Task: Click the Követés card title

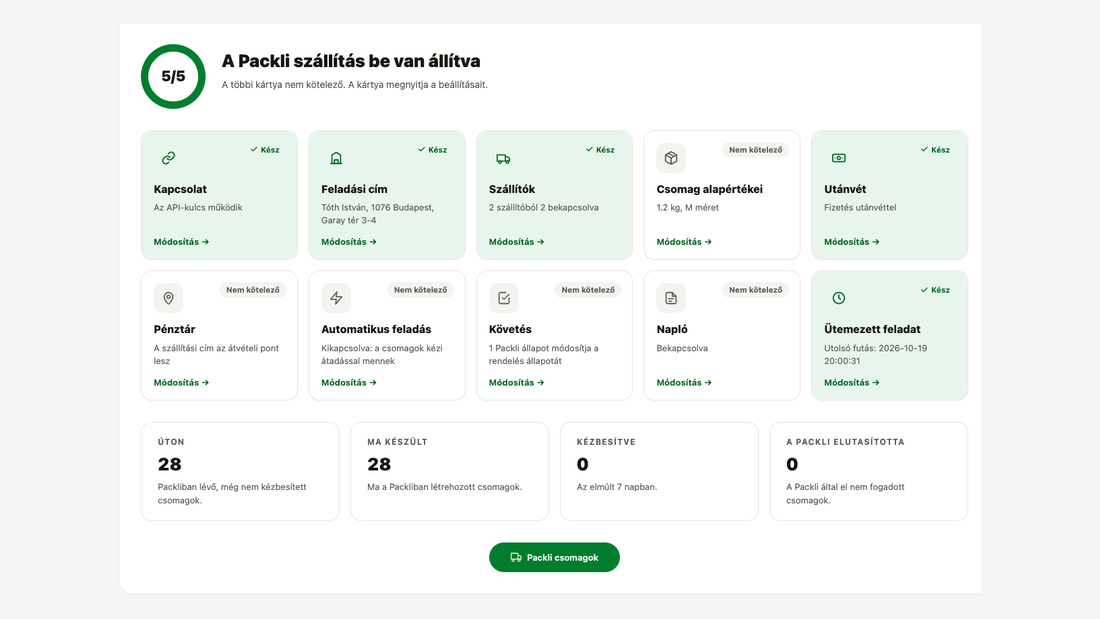Action: (x=510, y=329)
